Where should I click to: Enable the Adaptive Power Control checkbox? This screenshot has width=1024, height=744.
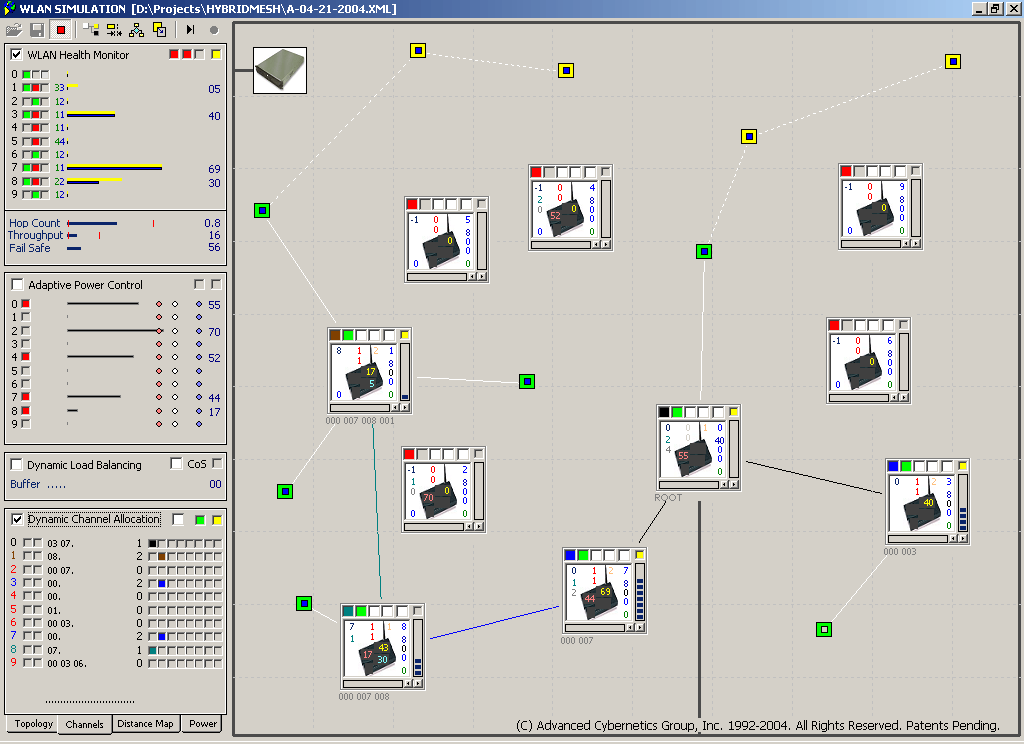pos(17,285)
